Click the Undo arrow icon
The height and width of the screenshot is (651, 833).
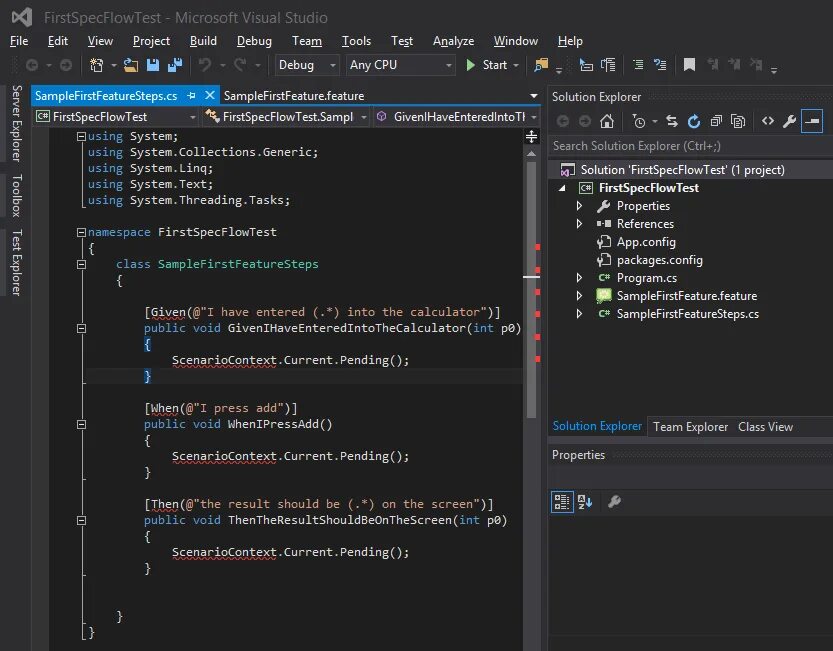(205, 65)
